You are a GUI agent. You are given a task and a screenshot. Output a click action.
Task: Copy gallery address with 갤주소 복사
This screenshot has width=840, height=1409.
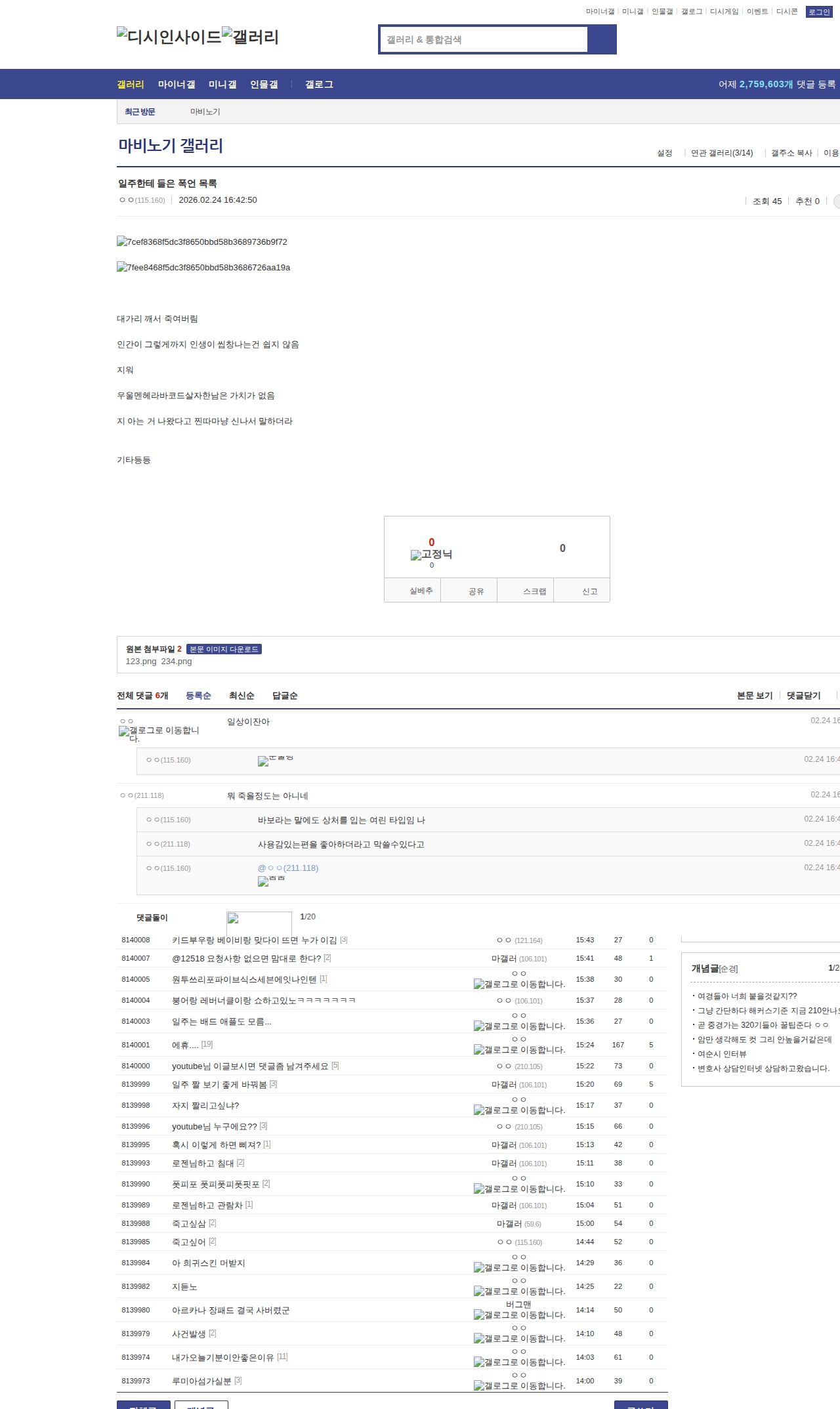pyautogui.click(x=791, y=153)
